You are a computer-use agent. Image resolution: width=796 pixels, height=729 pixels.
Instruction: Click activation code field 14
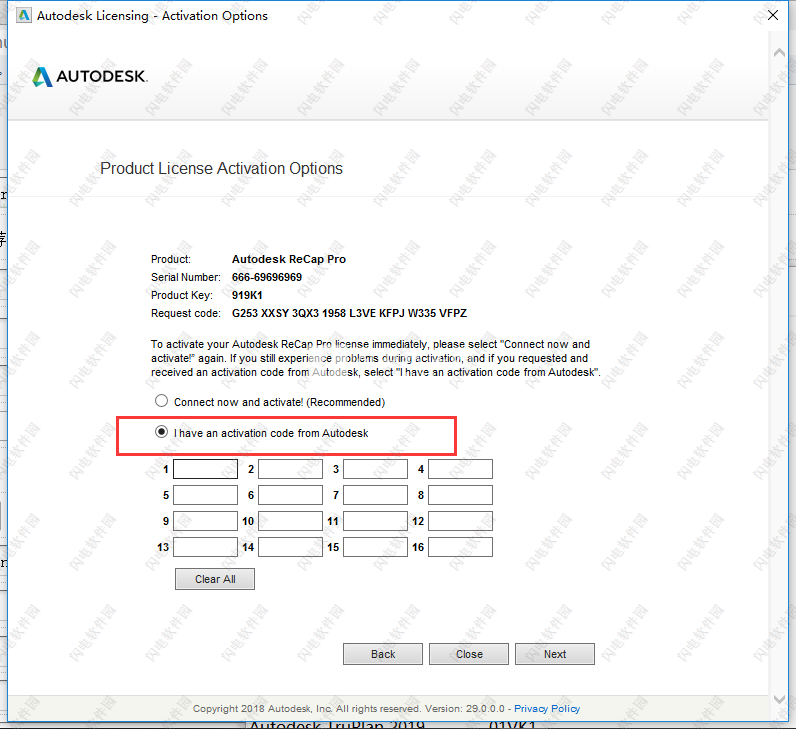[x=290, y=547]
